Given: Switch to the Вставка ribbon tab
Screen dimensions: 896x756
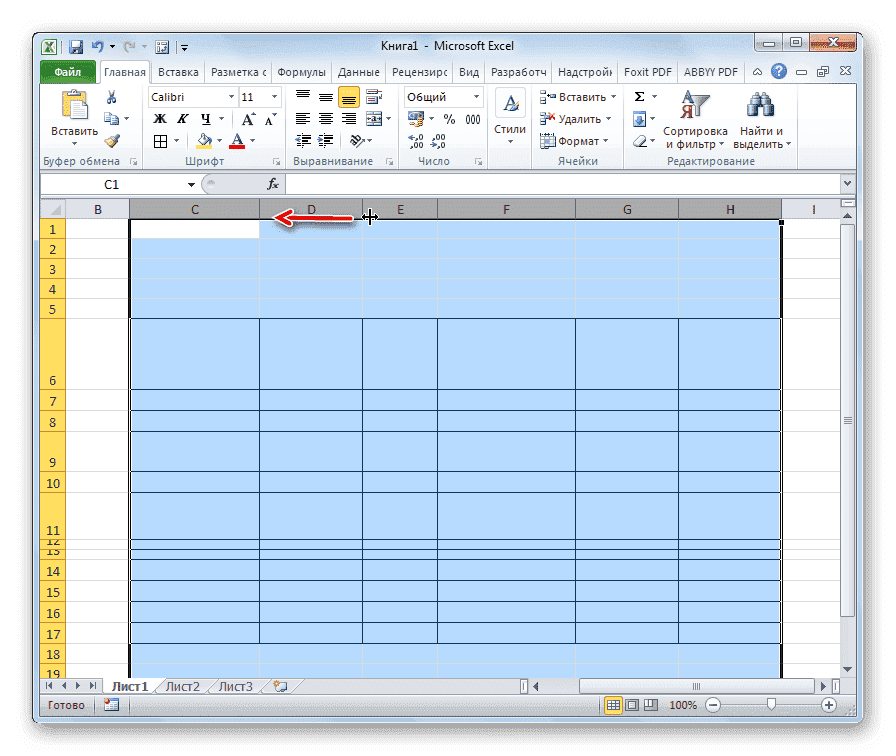Looking at the screenshot, I should [178, 71].
